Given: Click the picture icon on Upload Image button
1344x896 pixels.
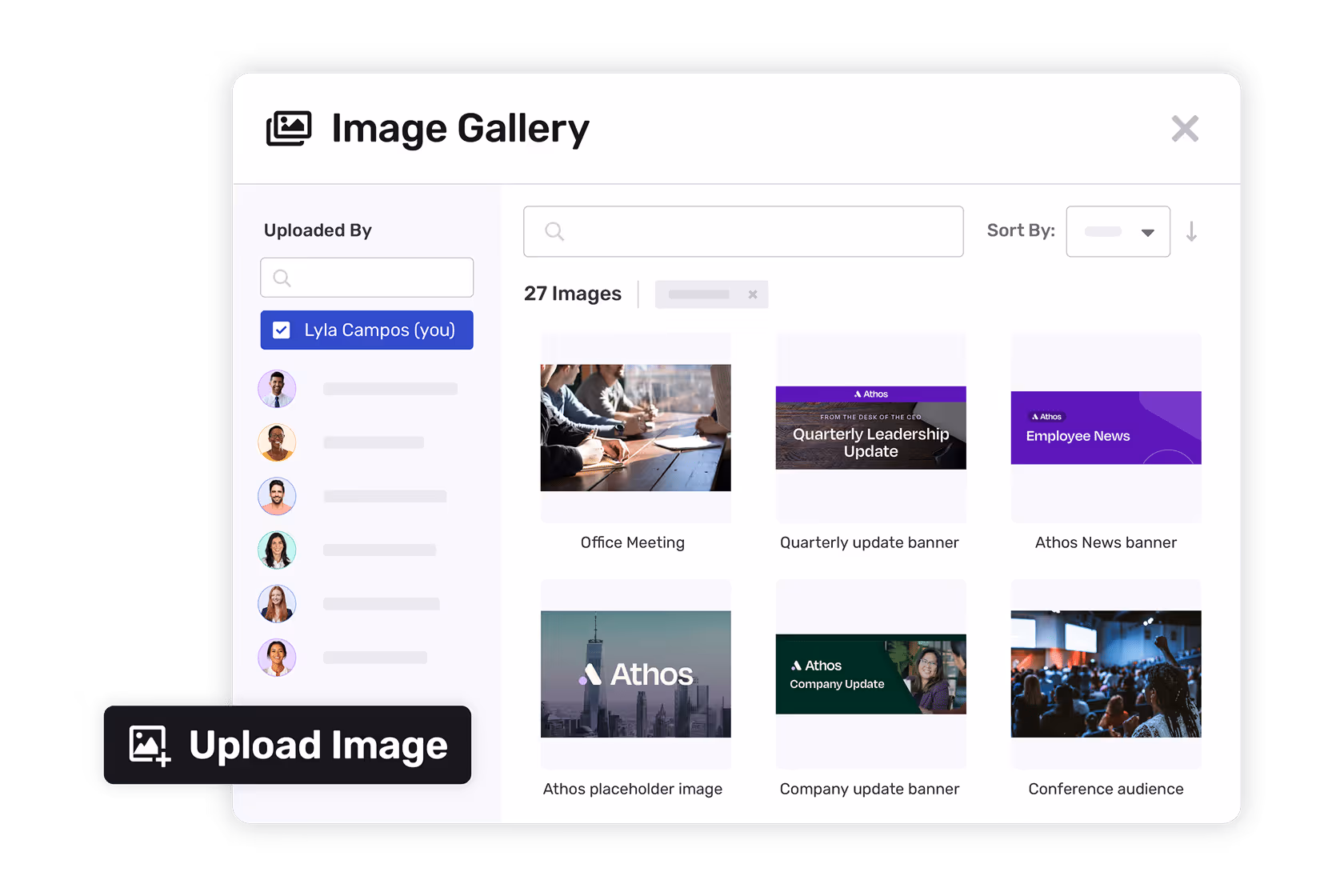Looking at the screenshot, I should point(150,746).
